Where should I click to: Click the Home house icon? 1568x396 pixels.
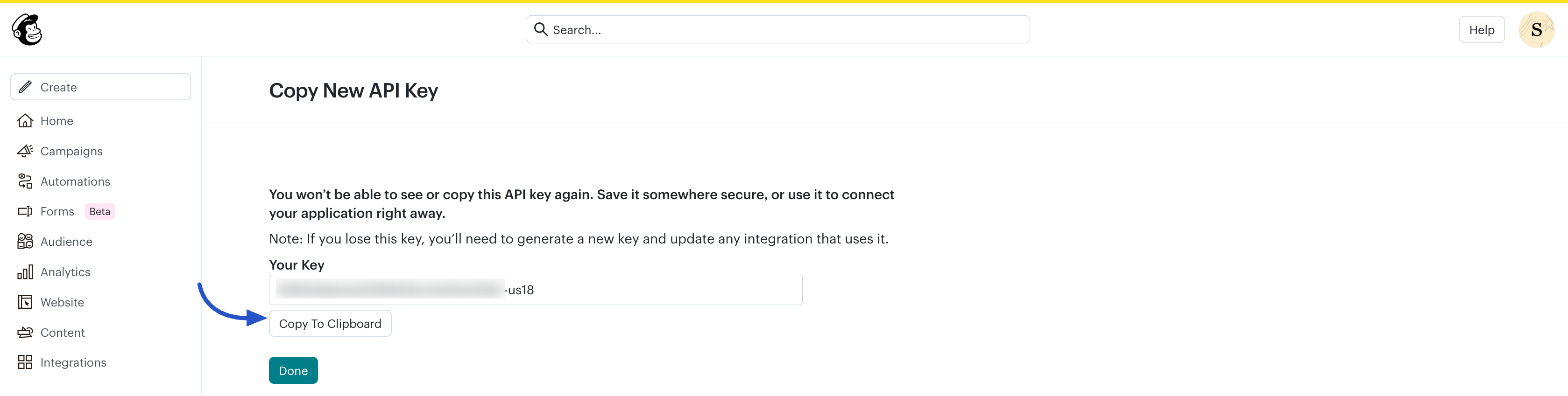pos(25,121)
